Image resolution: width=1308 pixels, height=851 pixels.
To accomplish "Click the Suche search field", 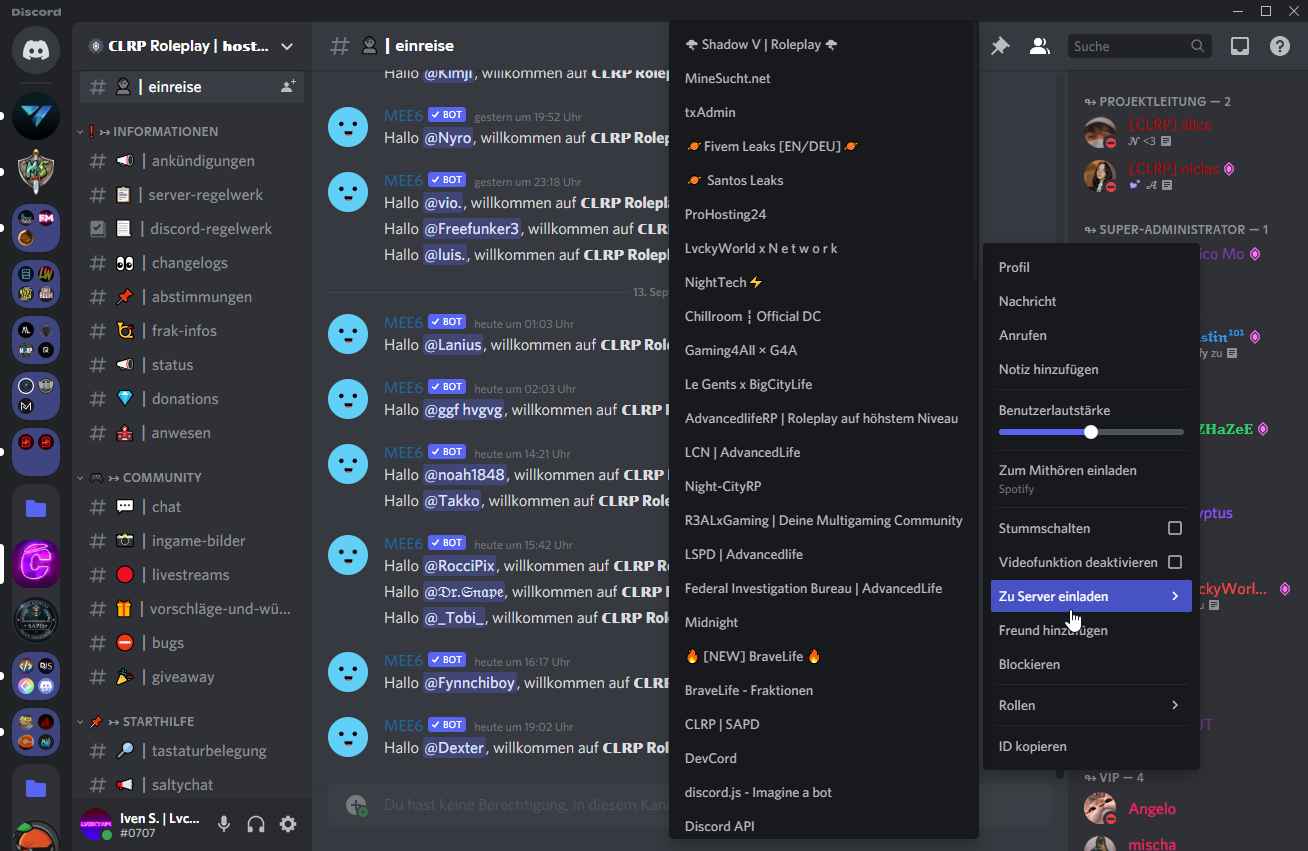I will [1127, 46].
